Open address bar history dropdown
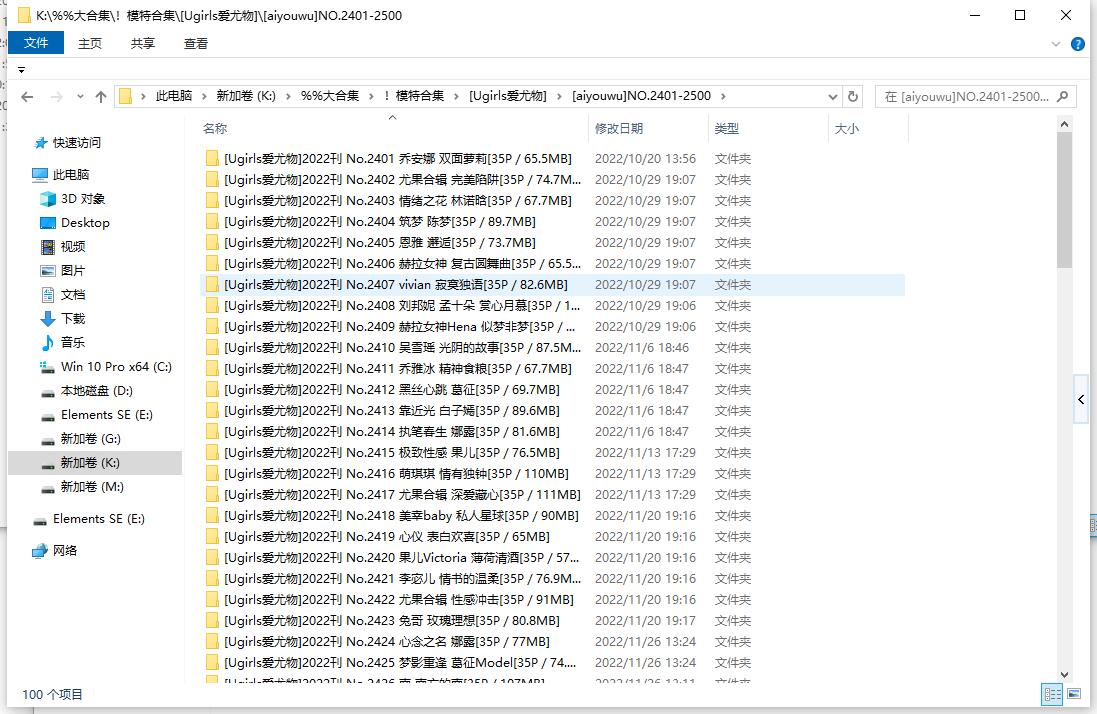1097x714 pixels. pyautogui.click(x=833, y=97)
